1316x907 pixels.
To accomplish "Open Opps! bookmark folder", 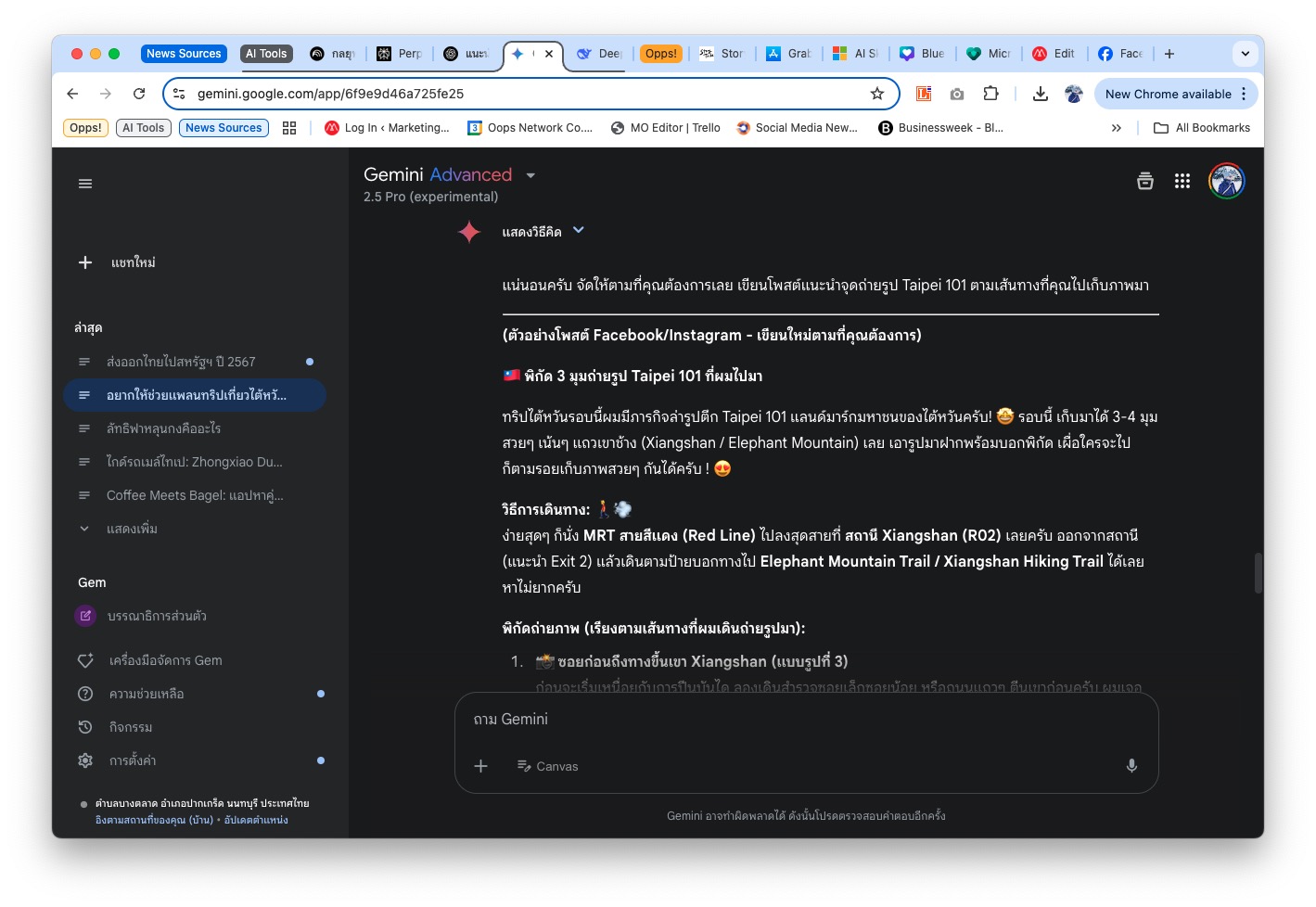I will pos(85,128).
